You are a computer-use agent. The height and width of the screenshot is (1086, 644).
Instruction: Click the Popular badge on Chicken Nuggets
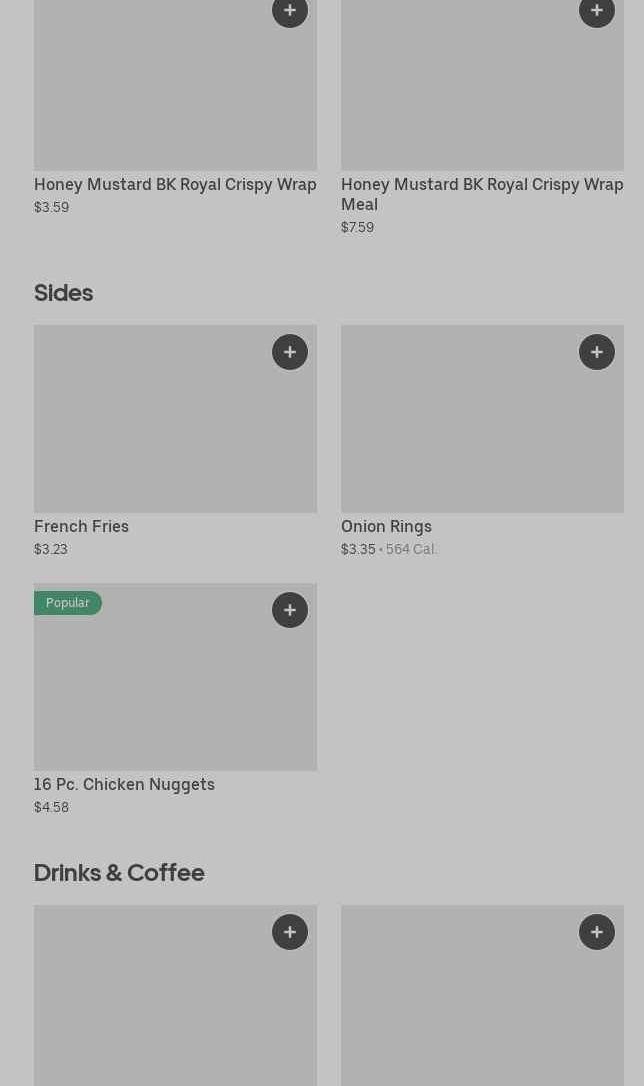[68, 603]
